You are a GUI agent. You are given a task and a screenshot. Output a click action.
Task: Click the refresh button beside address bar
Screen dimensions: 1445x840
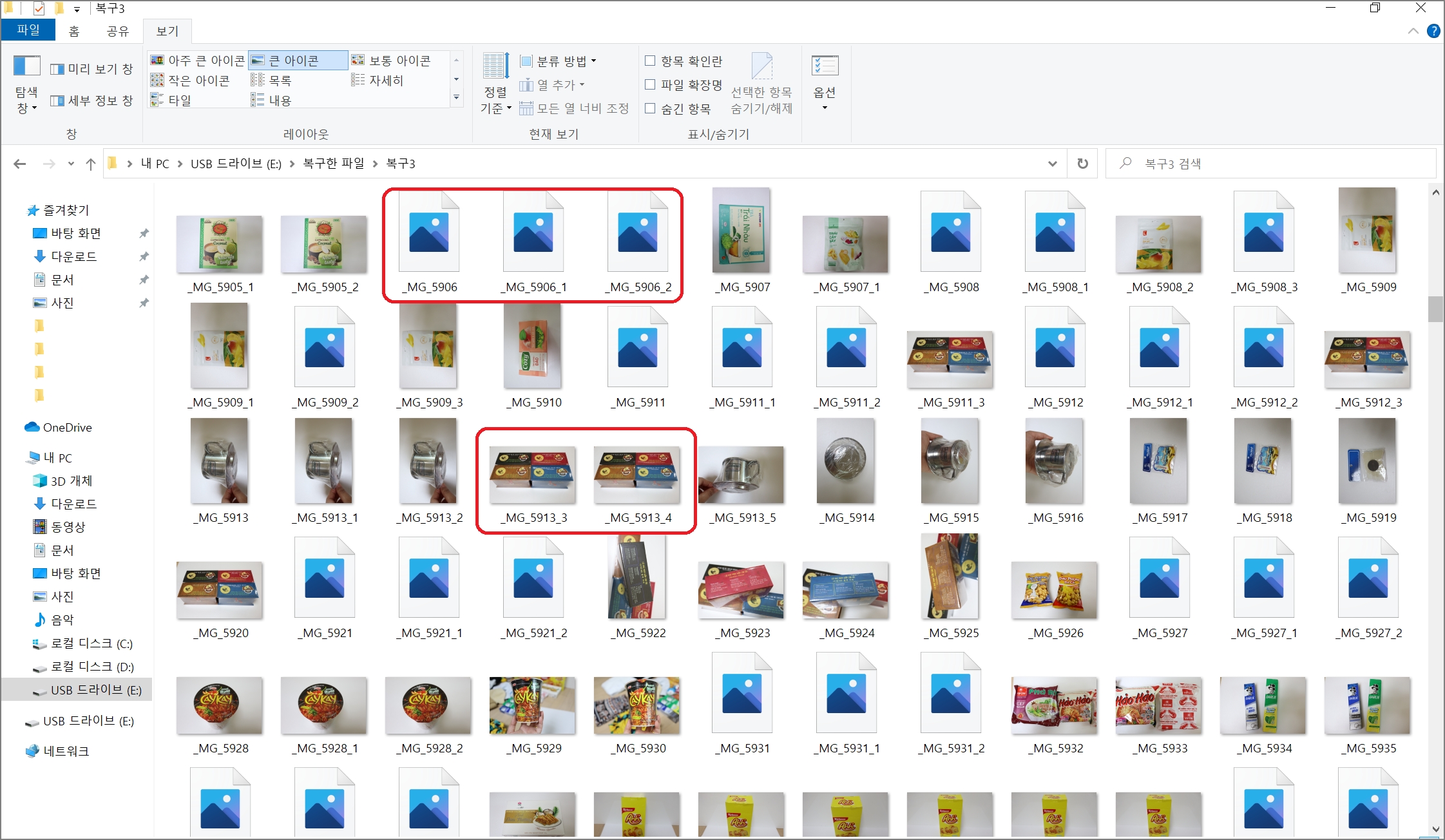pos(1083,164)
